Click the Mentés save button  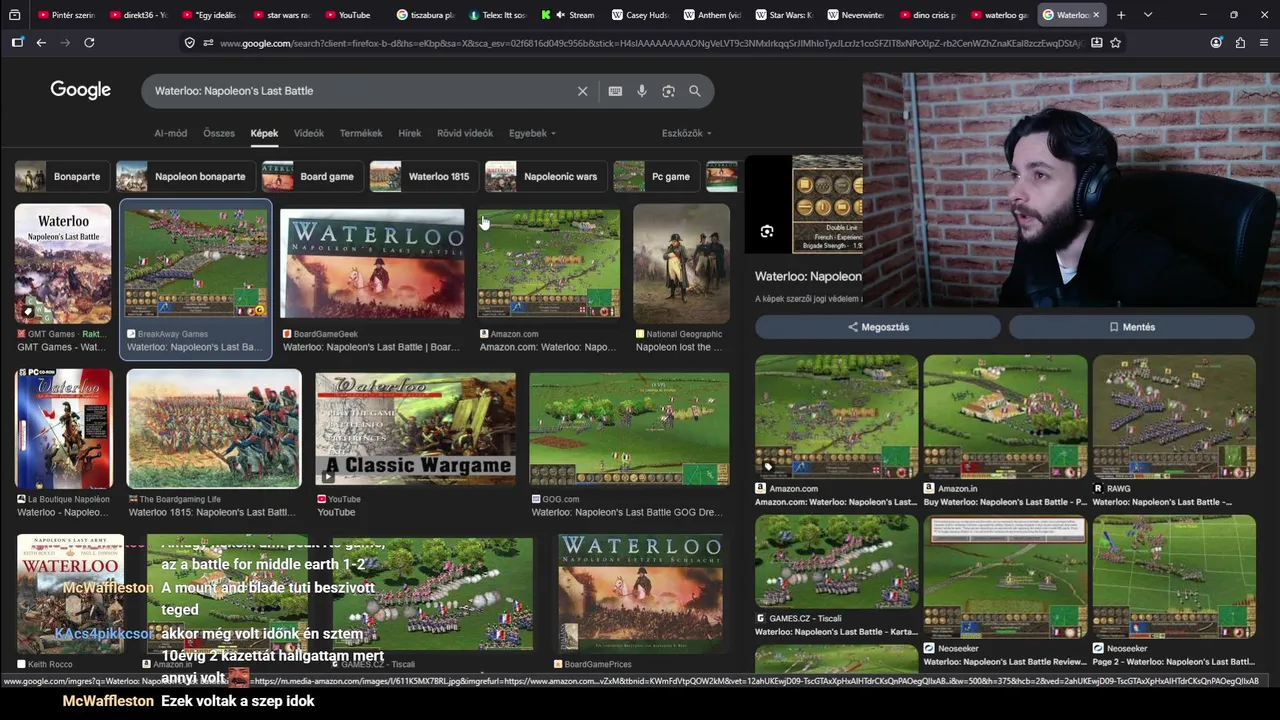tap(1131, 327)
